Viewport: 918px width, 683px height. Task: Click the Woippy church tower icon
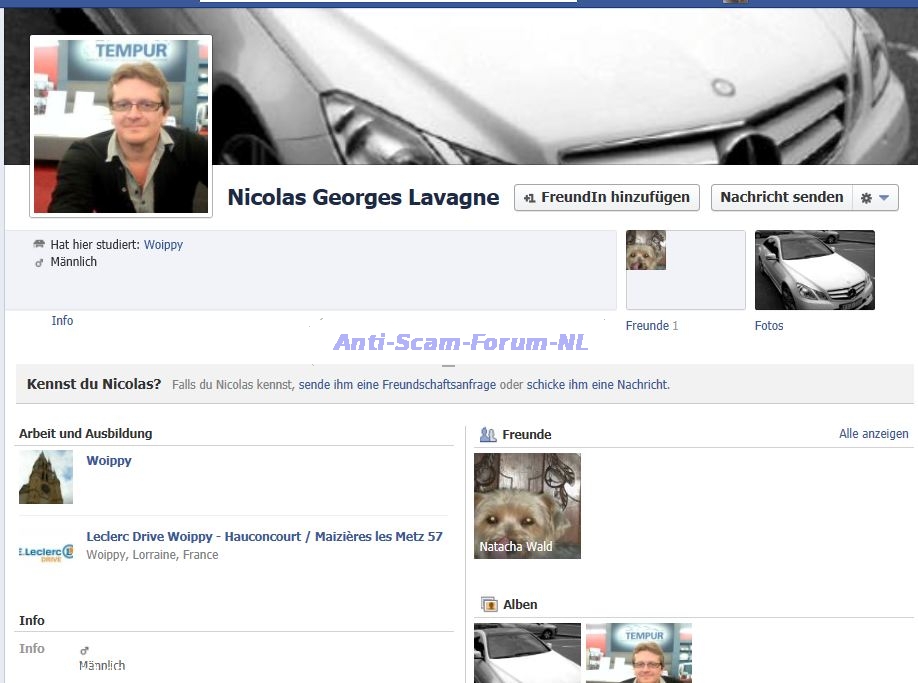click(x=46, y=477)
